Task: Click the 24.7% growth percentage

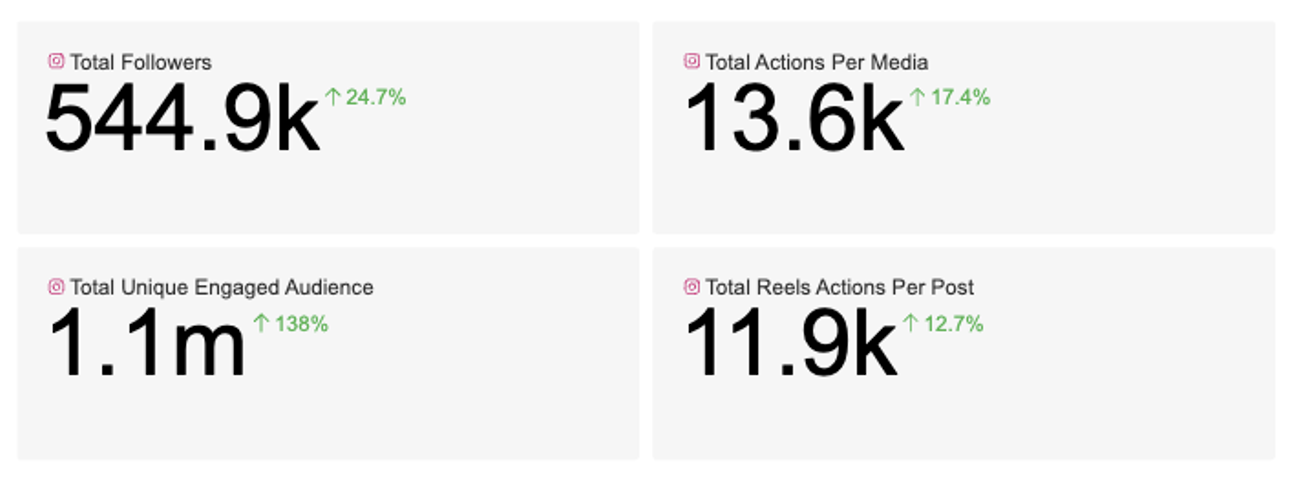Action: pyautogui.click(x=376, y=97)
